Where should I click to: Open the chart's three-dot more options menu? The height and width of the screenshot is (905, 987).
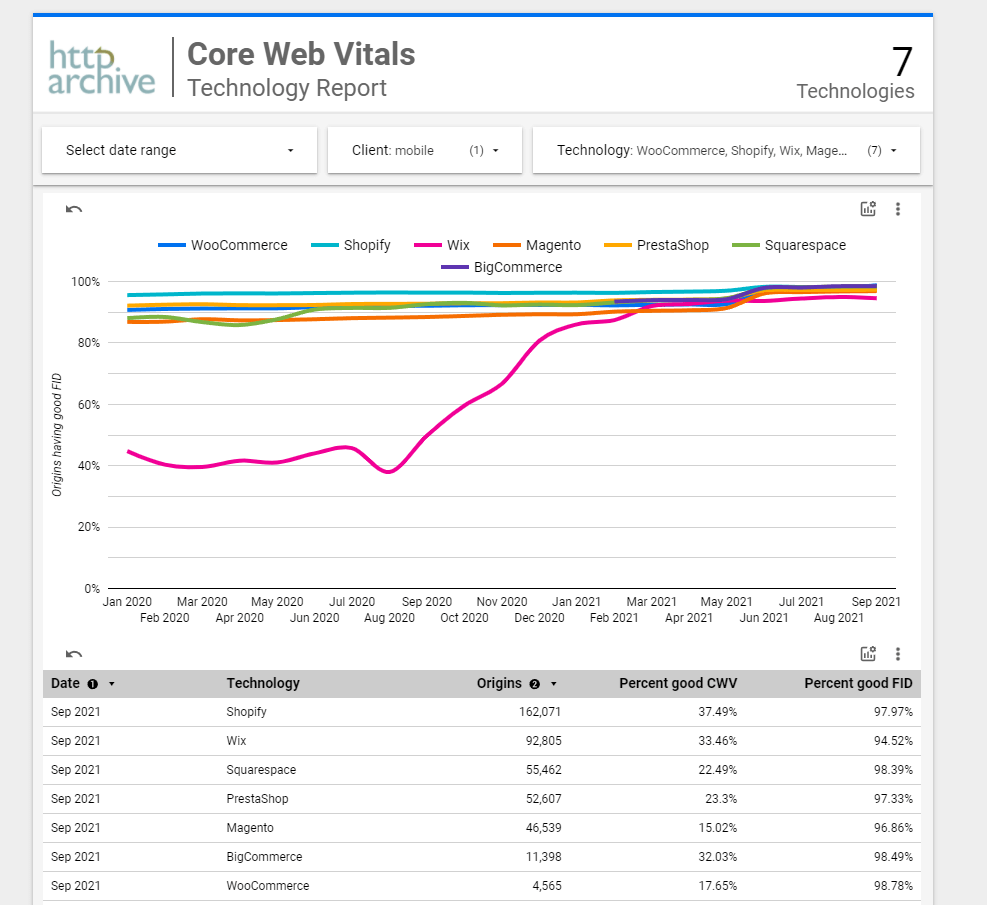(x=898, y=209)
